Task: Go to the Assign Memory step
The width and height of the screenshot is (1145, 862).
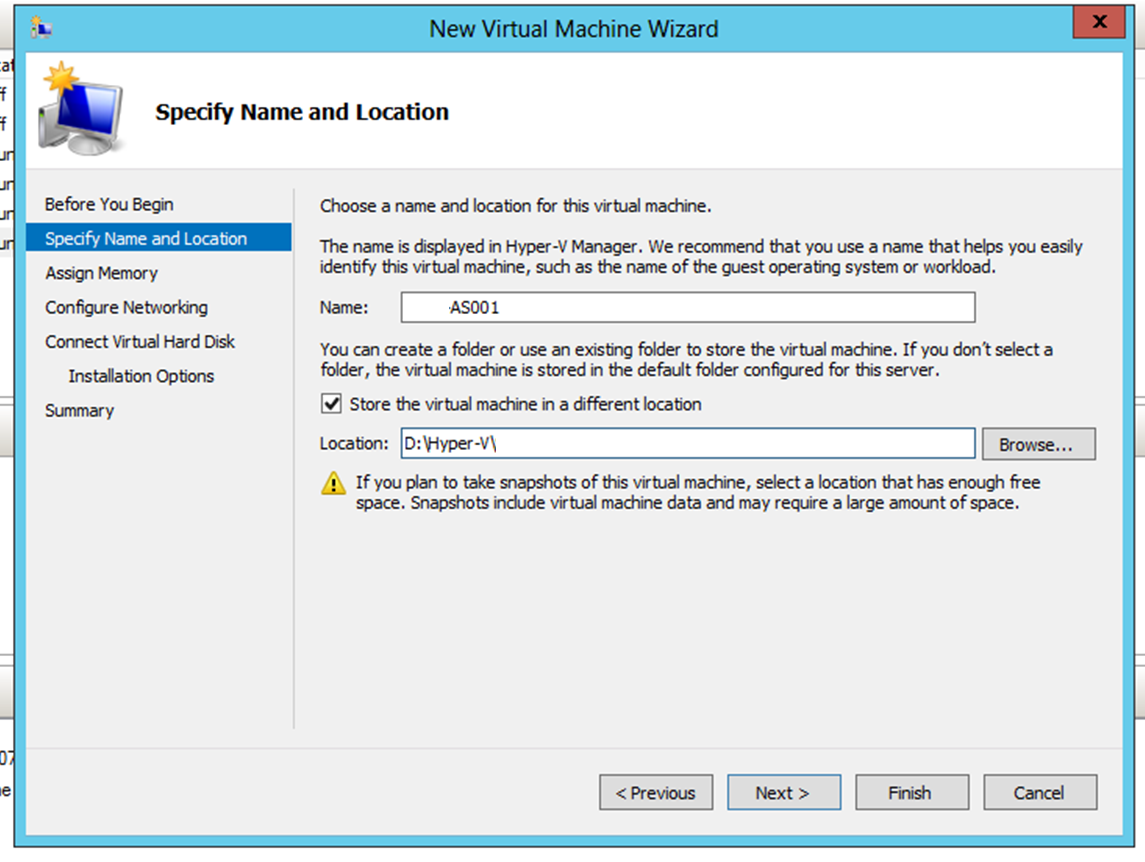Action: (x=102, y=273)
